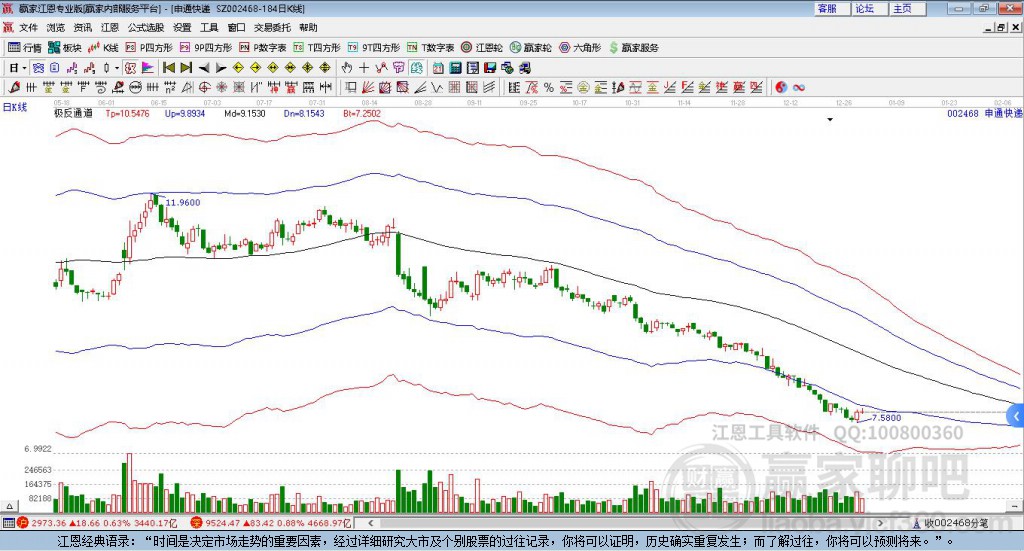This screenshot has width=1024, height=551.
Task: Open the 板块 sector view
Action: (x=64, y=48)
